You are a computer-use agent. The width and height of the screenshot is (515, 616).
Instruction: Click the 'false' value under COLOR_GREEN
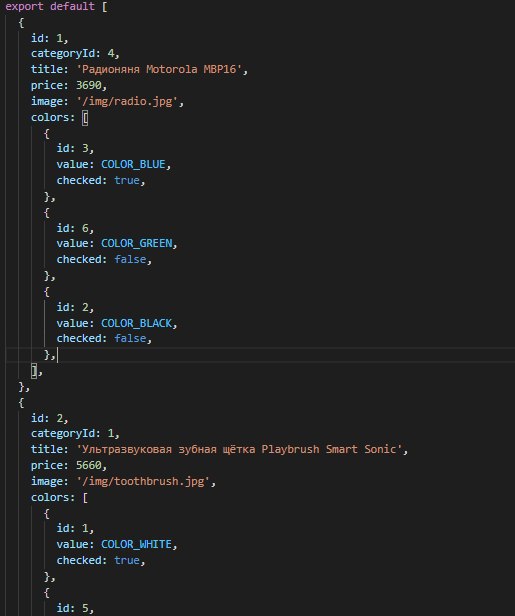130,260
